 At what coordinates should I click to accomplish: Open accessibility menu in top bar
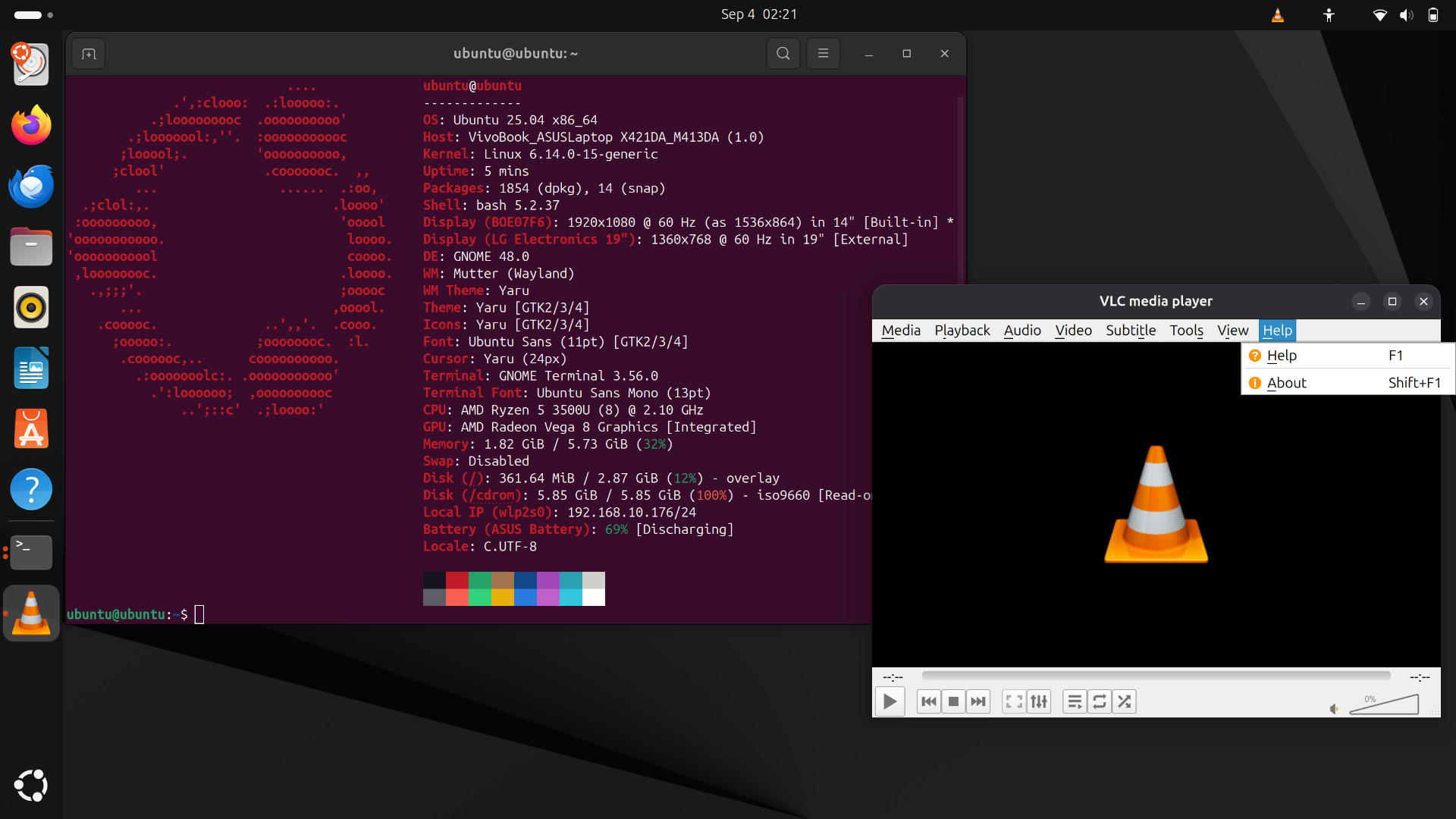tap(1329, 15)
